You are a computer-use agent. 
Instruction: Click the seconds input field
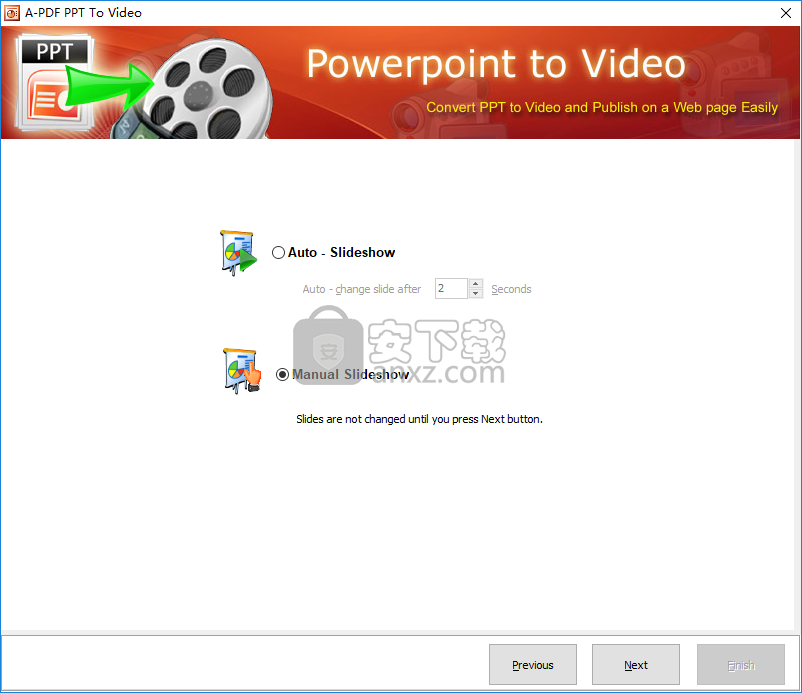451,288
